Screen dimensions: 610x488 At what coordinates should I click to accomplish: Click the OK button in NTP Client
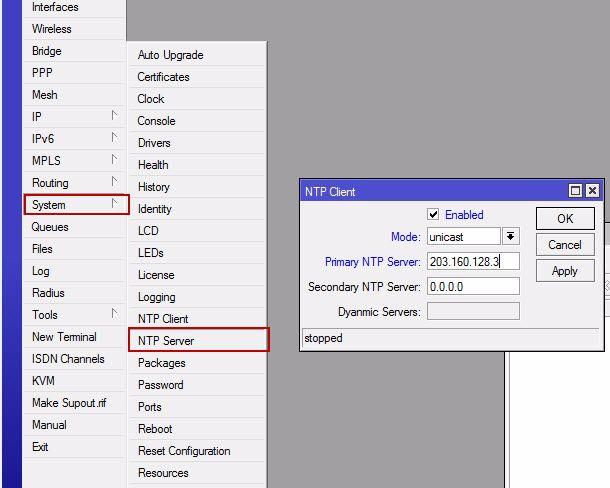565,219
